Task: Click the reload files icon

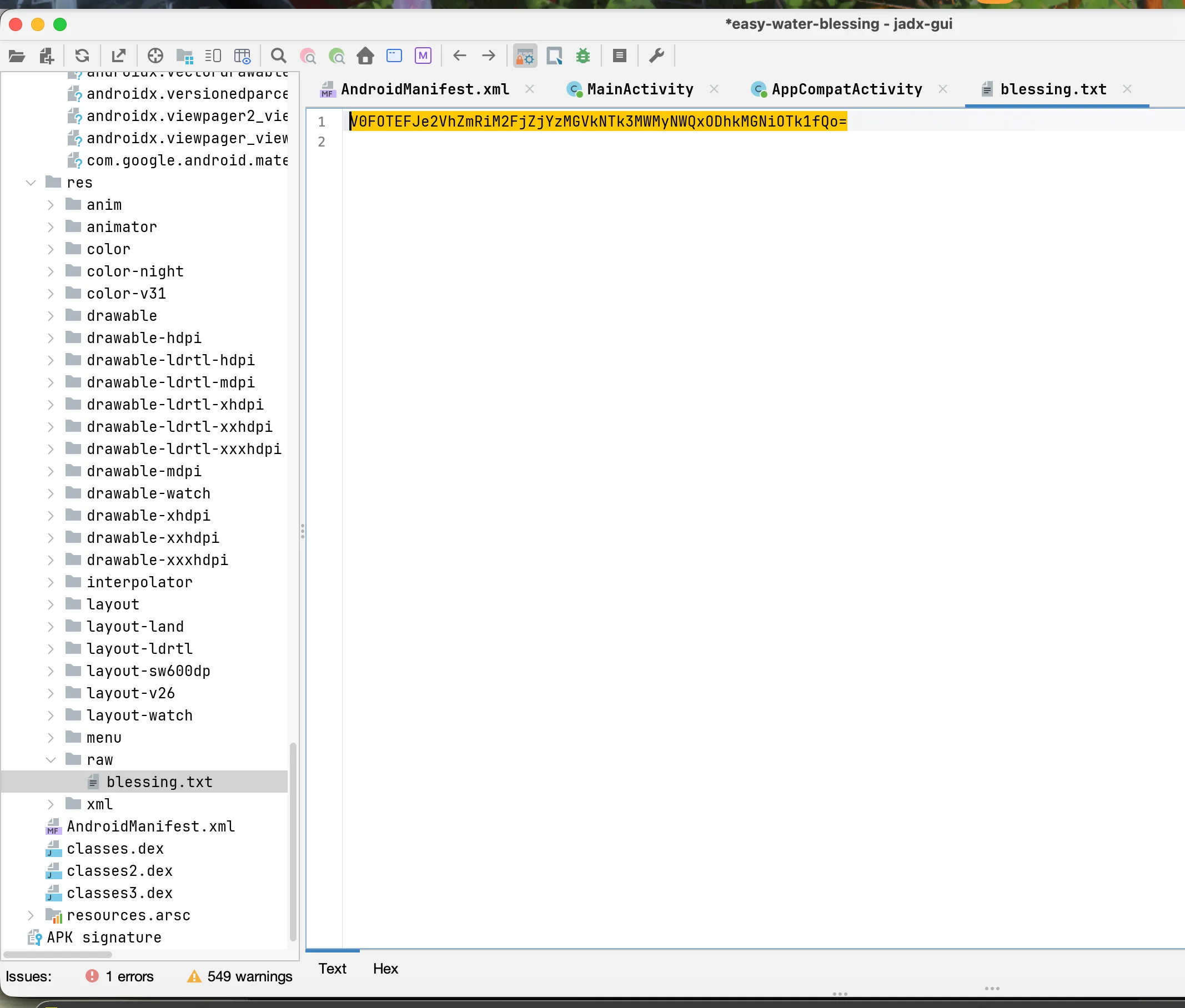Action: (x=82, y=56)
